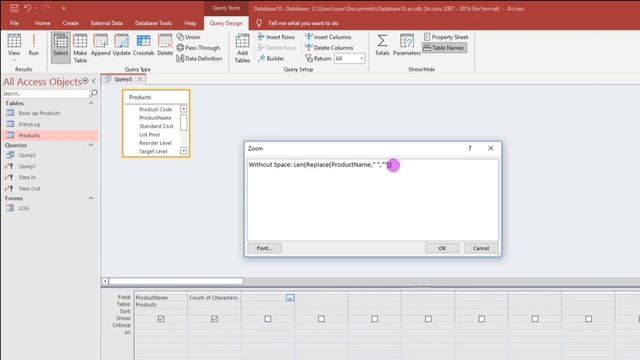
Task: Open the View button dropdown arrow
Action: pyautogui.click(x=14, y=60)
